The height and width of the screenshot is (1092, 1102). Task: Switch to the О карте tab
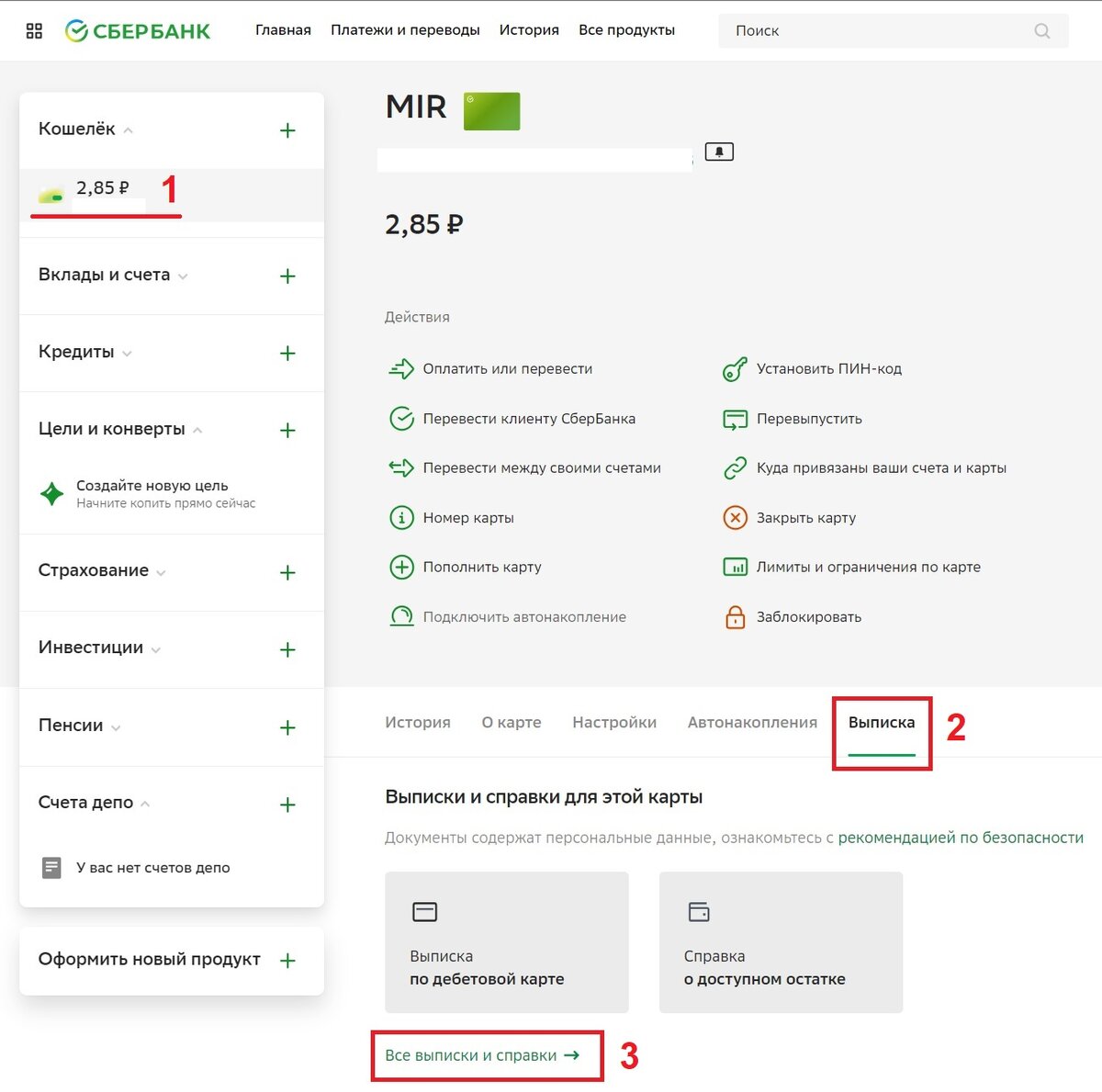[x=512, y=723]
